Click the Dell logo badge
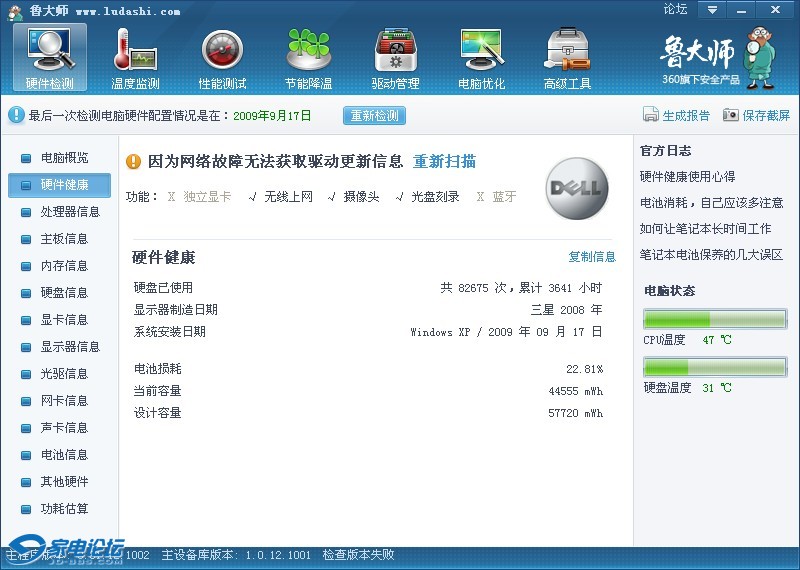This screenshot has height=570, width=800. pos(576,189)
